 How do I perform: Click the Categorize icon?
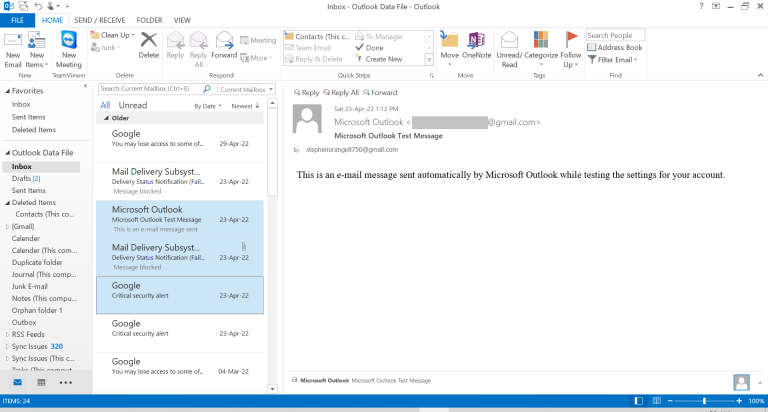(x=541, y=46)
